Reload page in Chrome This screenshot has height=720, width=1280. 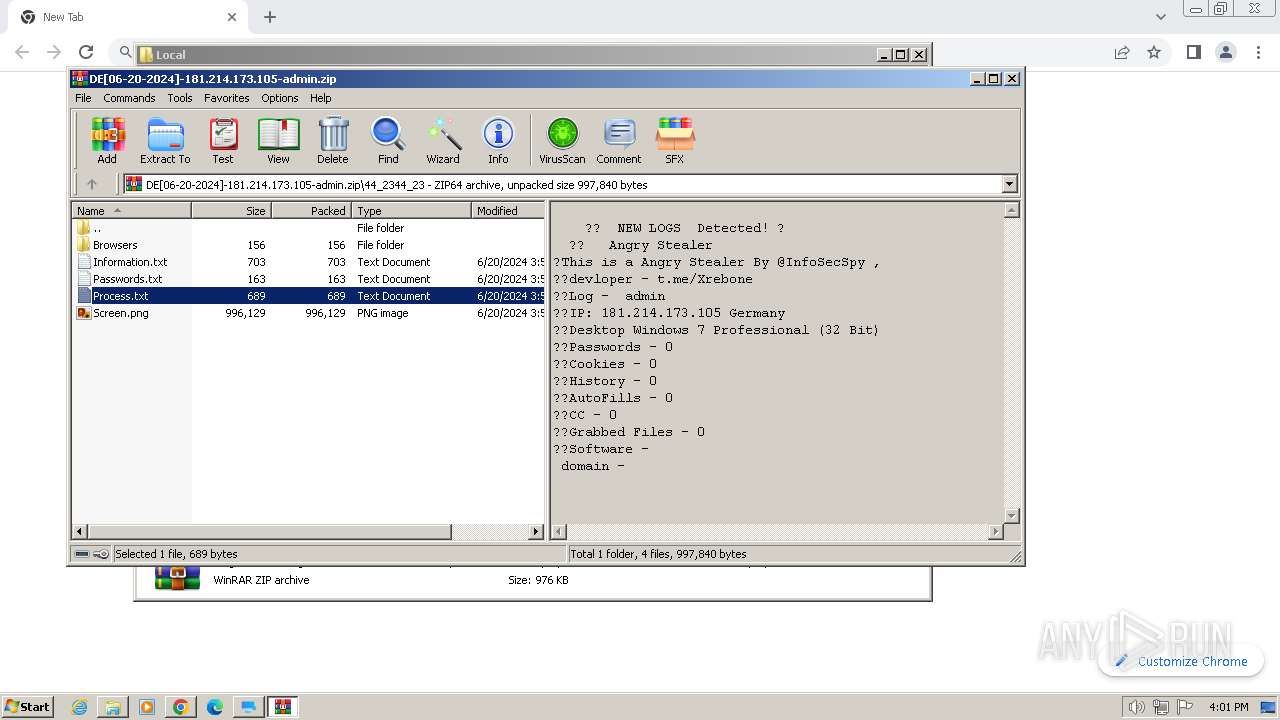coord(86,52)
